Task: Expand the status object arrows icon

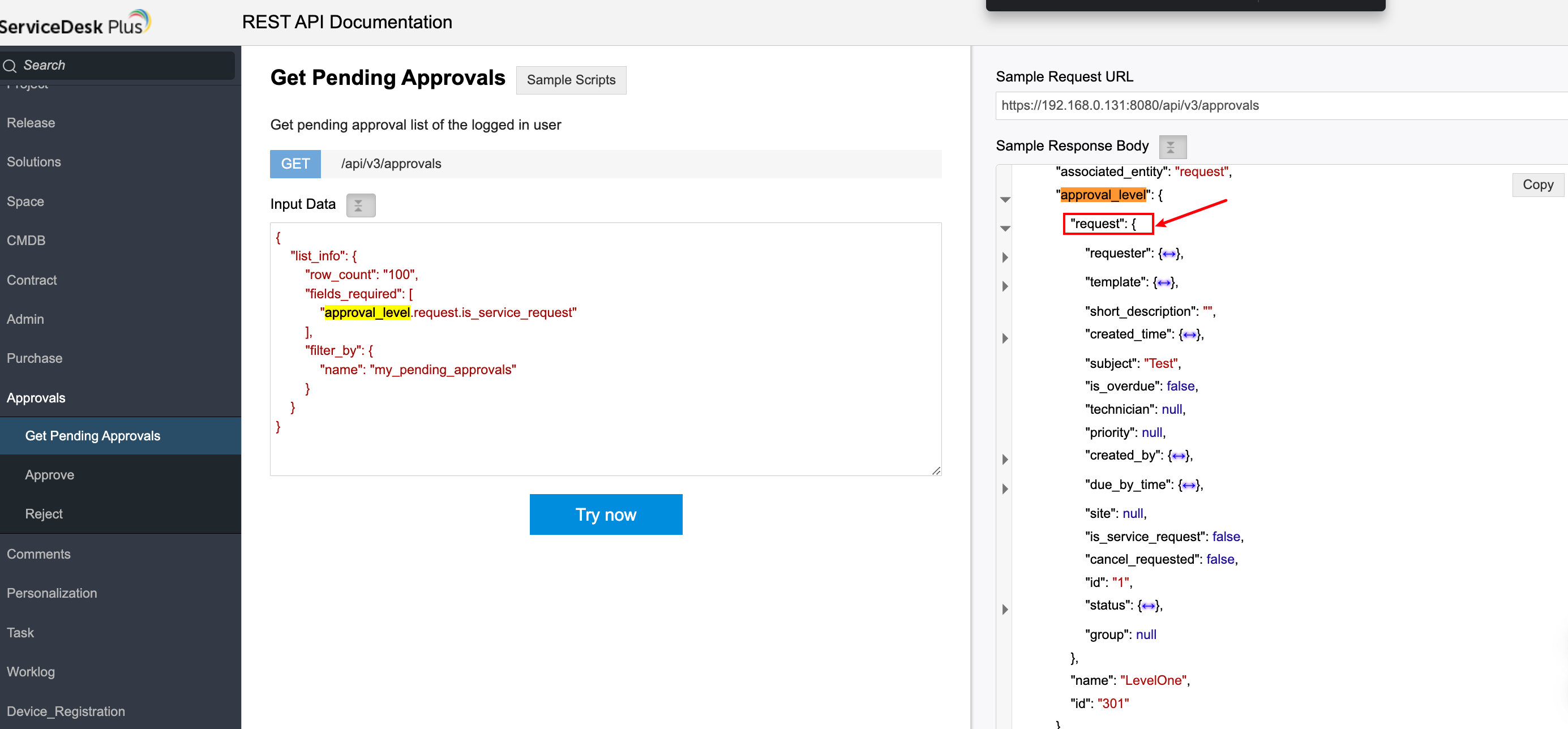Action: point(1148,606)
